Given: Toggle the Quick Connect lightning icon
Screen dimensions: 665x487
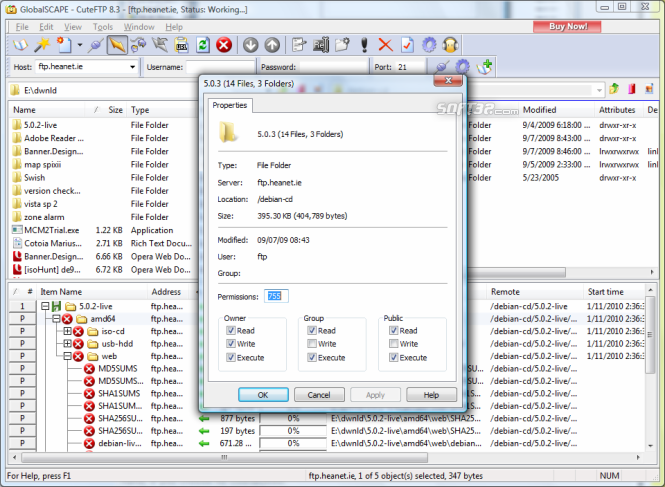Looking at the screenshot, I should click(117, 45).
